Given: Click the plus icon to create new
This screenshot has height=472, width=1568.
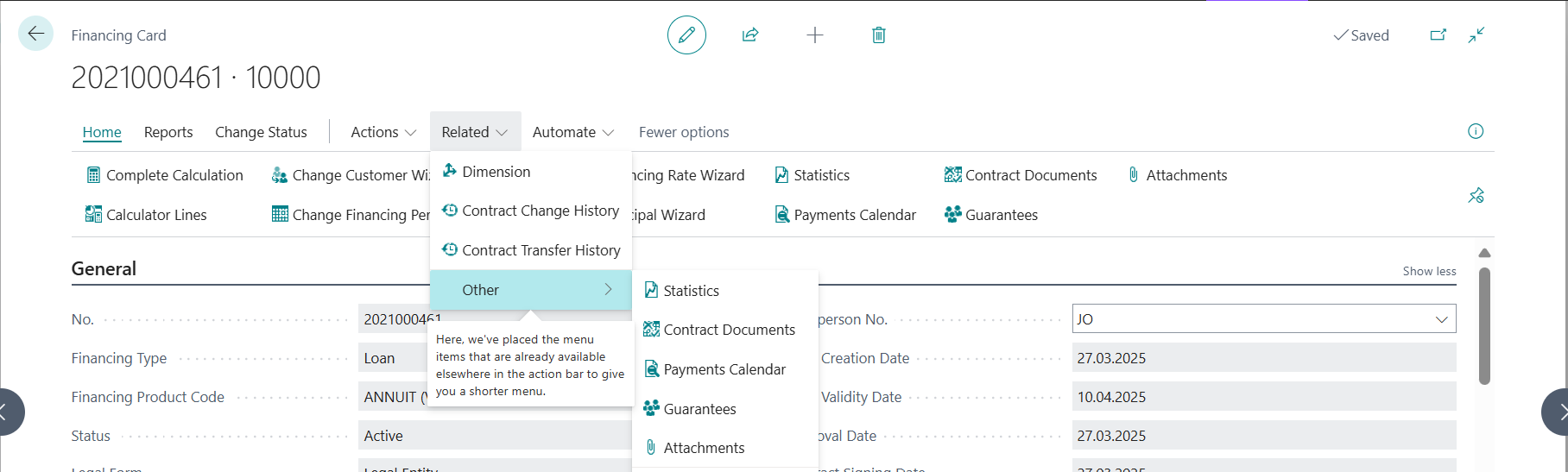Looking at the screenshot, I should [814, 35].
